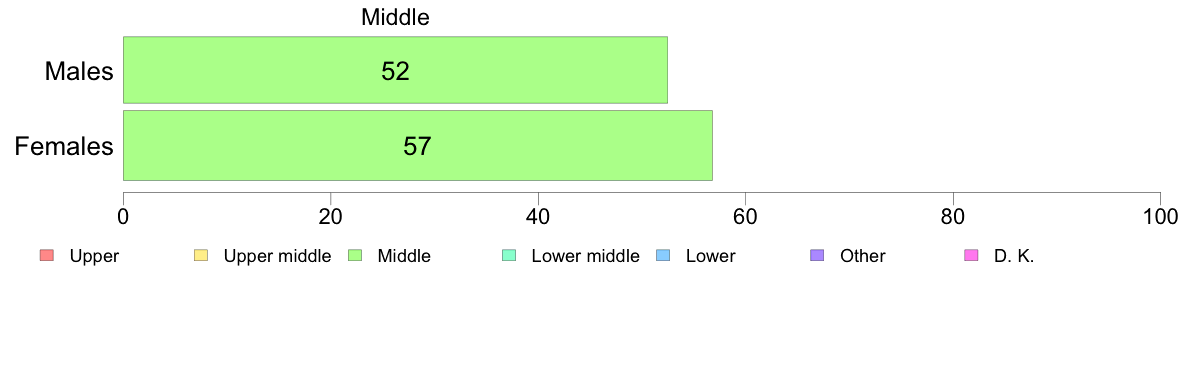Click the Lower middle legend text

click(x=586, y=256)
